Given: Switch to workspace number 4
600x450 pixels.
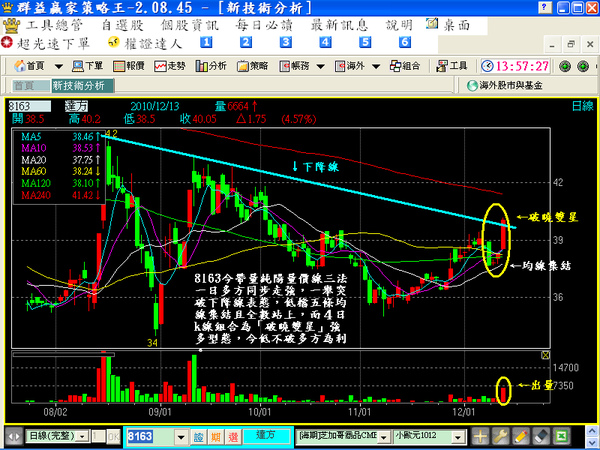Looking at the screenshot, I should click(x=326, y=42).
